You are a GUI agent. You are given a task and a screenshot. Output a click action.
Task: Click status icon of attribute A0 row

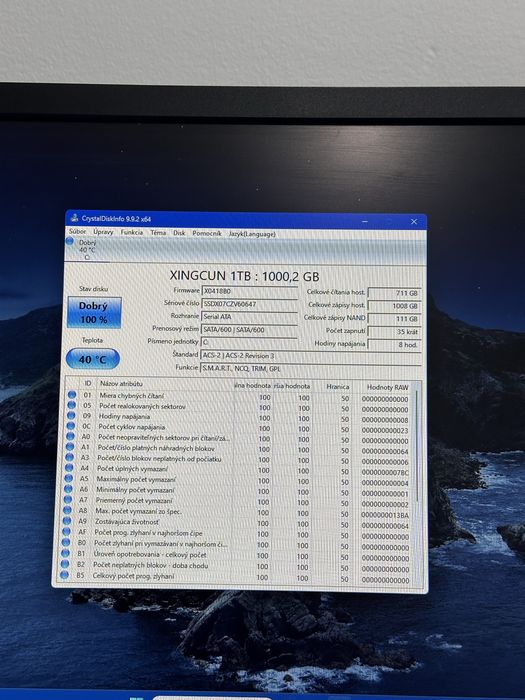pos(70,436)
